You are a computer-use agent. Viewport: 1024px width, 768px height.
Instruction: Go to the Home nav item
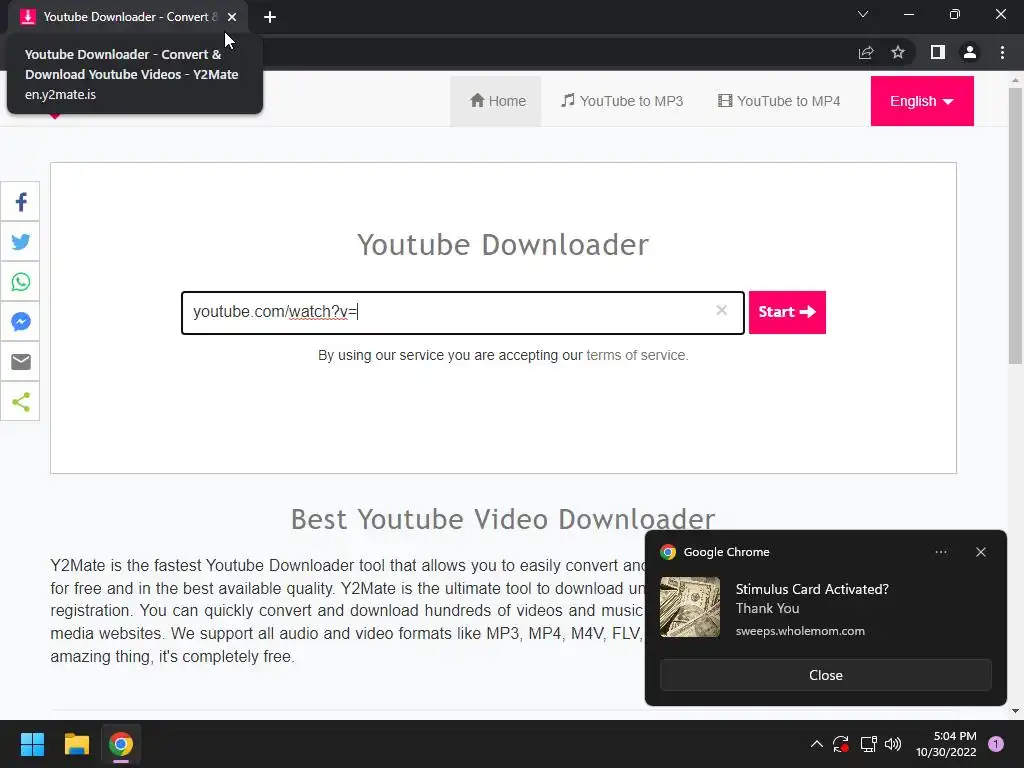496,101
